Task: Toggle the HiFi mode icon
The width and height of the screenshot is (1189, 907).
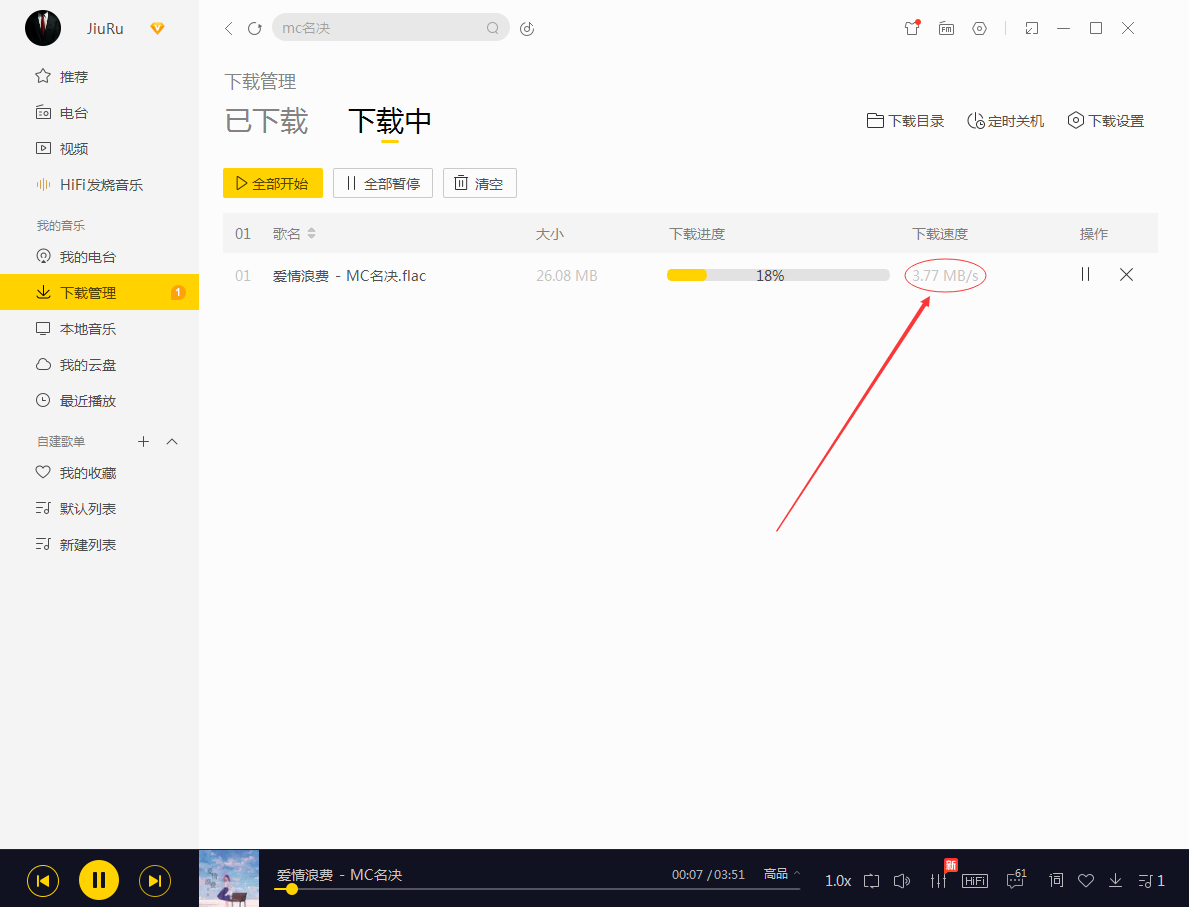Action: click(x=974, y=881)
